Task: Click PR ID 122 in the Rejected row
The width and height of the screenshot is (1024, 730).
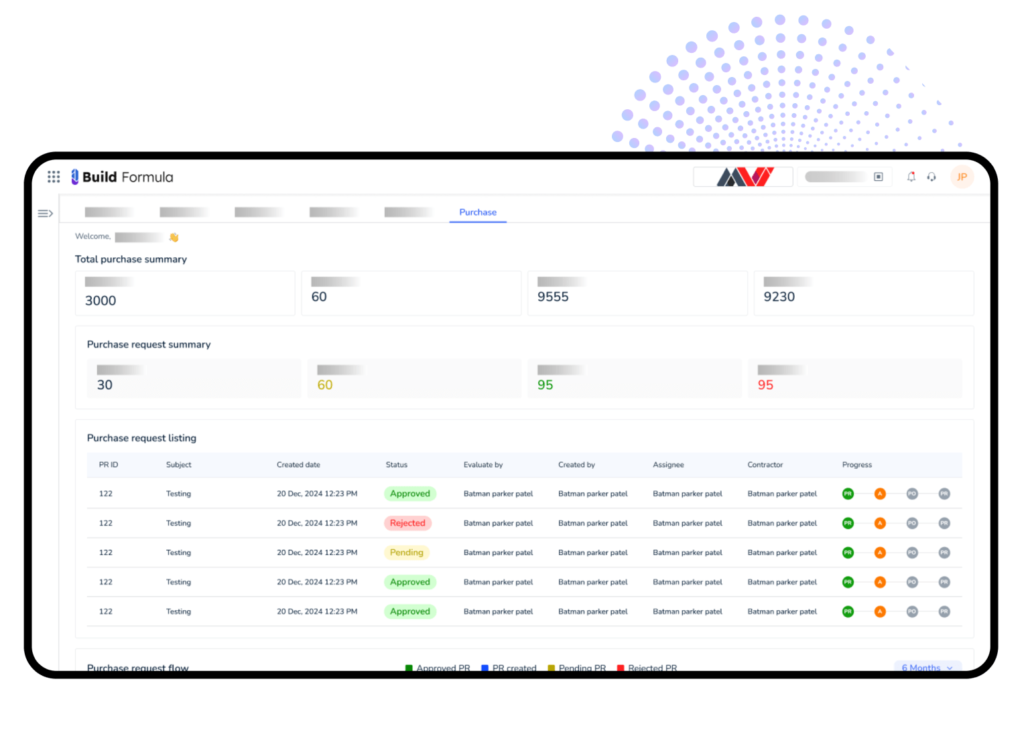Action: coord(106,523)
